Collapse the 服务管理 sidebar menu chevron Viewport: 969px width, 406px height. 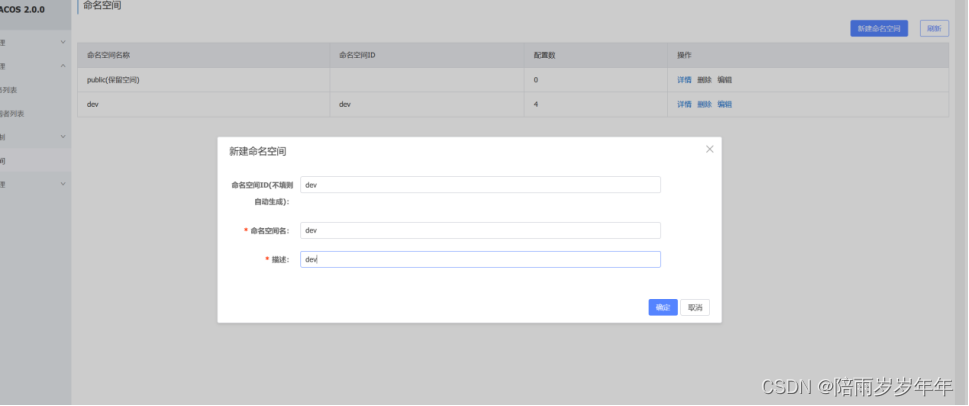tap(63, 66)
